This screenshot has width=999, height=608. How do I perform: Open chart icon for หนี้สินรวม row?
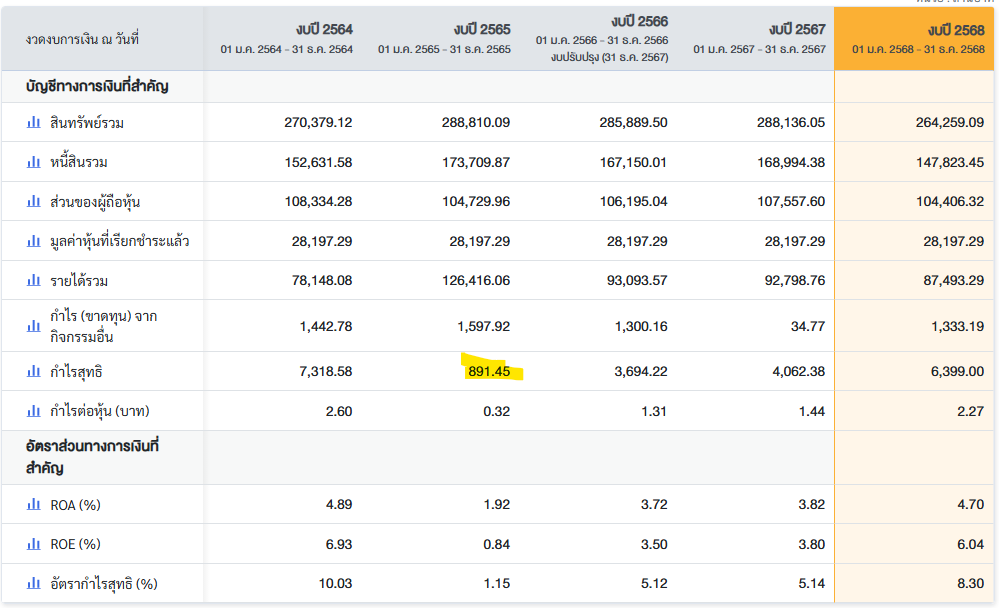(x=34, y=162)
